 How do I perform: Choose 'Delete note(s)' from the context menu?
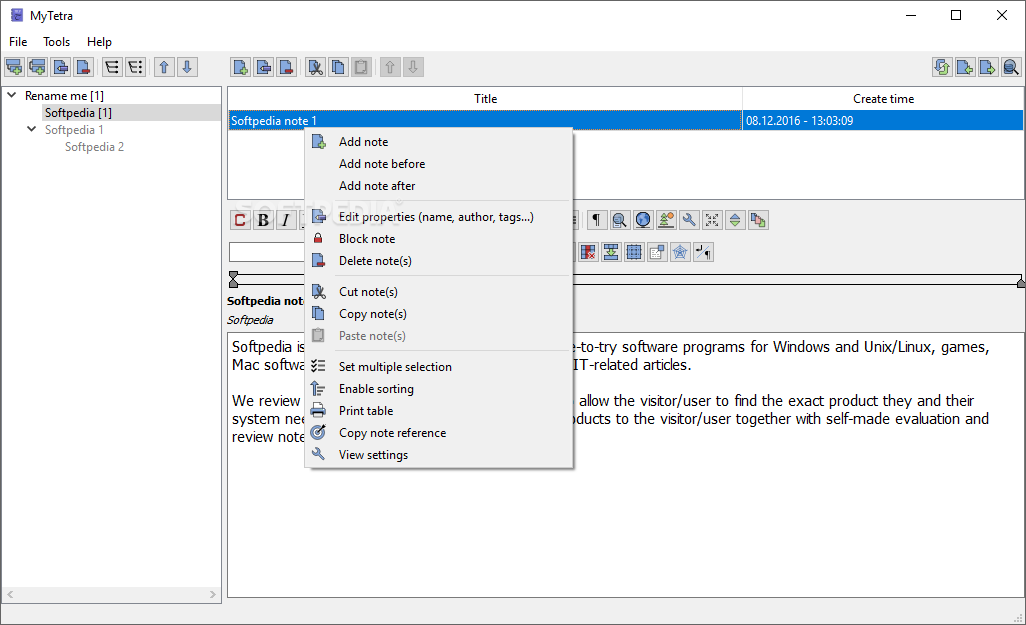click(x=439, y=261)
